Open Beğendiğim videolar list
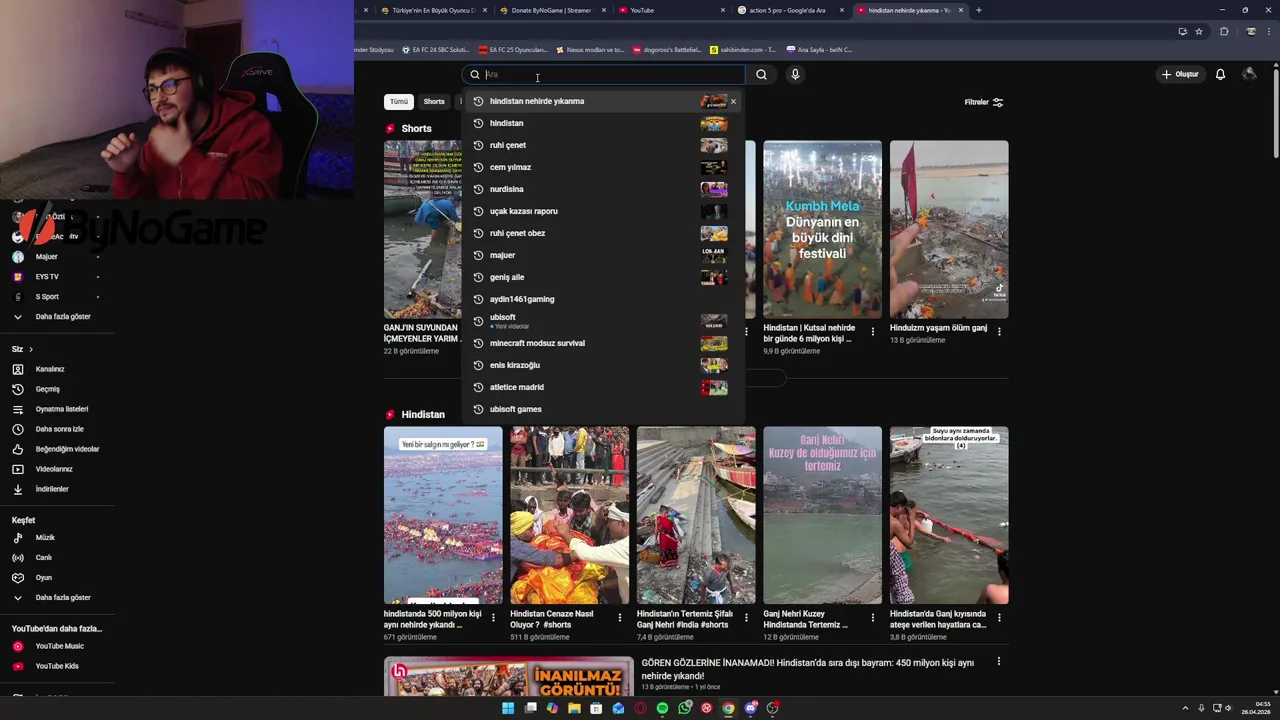 (56, 449)
